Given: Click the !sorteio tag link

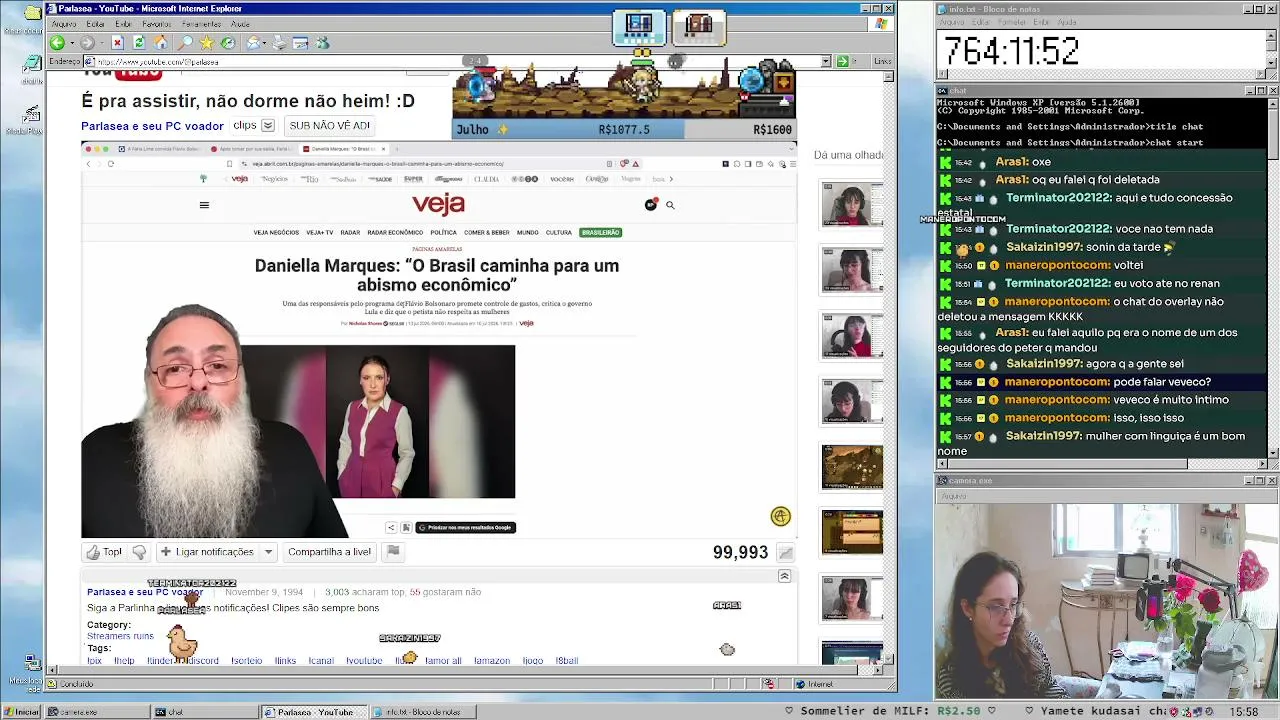Looking at the screenshot, I should pyautogui.click(x=246, y=661).
